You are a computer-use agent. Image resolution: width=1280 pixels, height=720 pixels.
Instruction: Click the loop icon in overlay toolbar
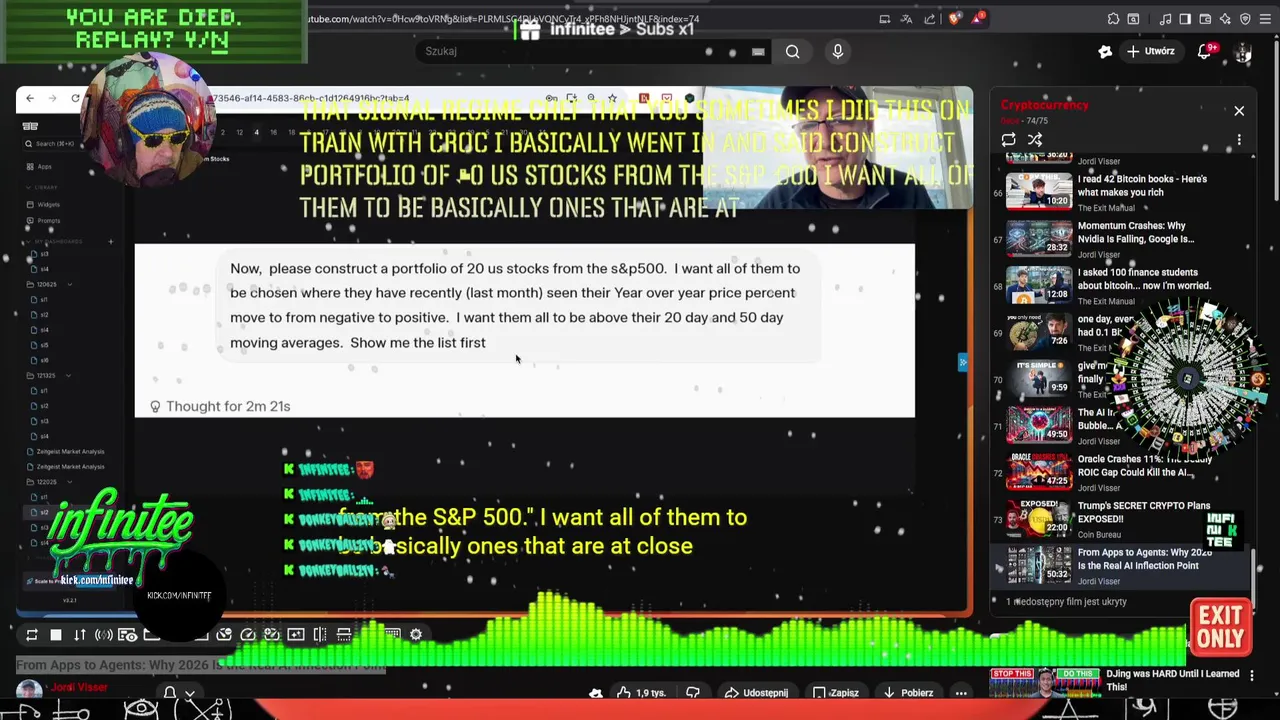point(32,635)
